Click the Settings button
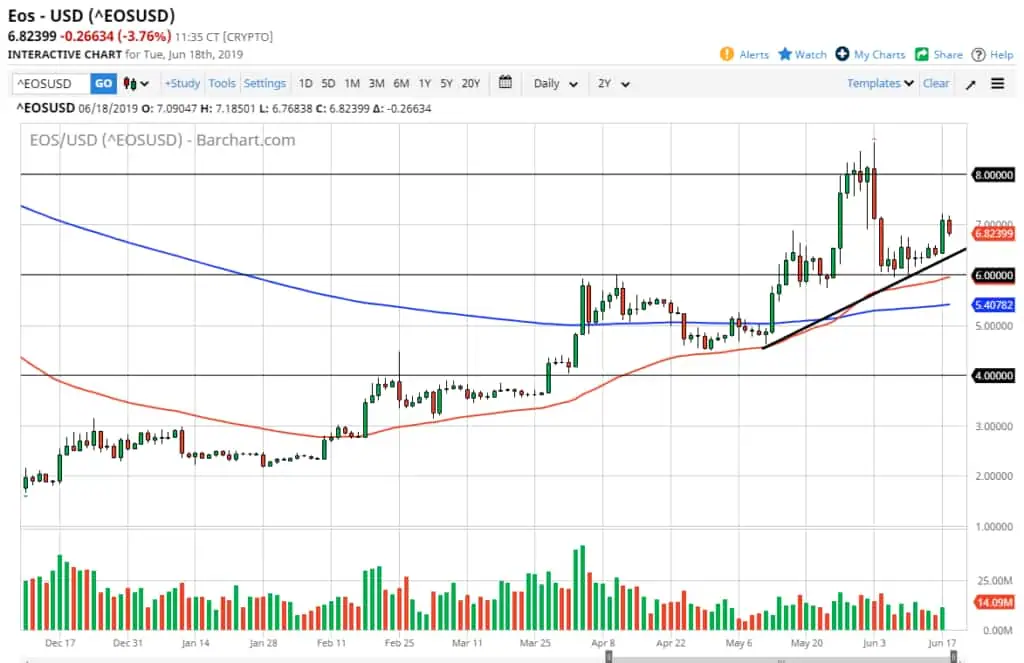This screenshot has width=1024, height=663. [x=265, y=84]
